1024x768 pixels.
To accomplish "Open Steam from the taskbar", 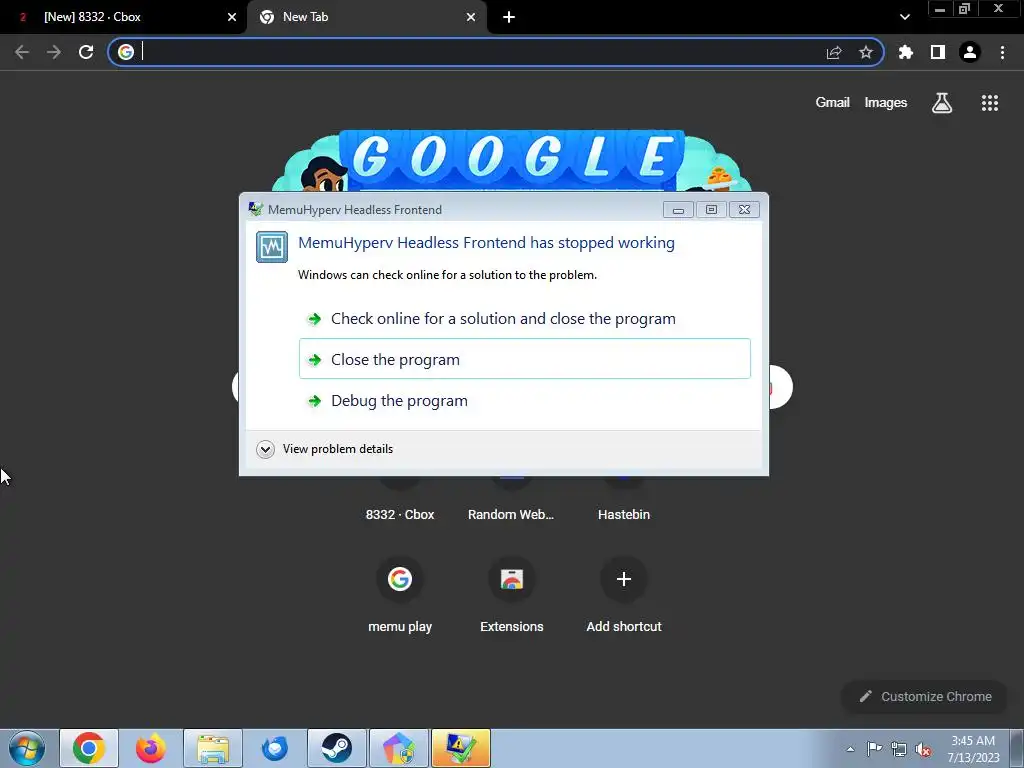I will click(x=336, y=748).
